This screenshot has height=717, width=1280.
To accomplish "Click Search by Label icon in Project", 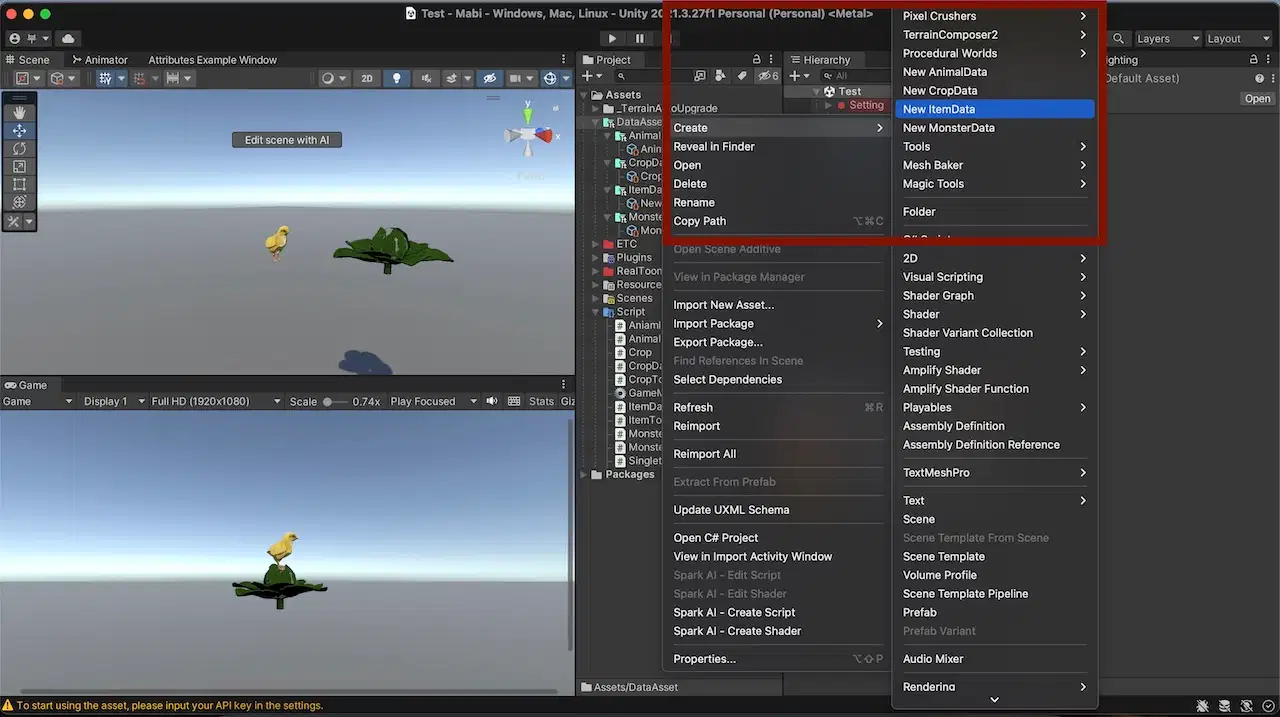I will click(x=741, y=76).
